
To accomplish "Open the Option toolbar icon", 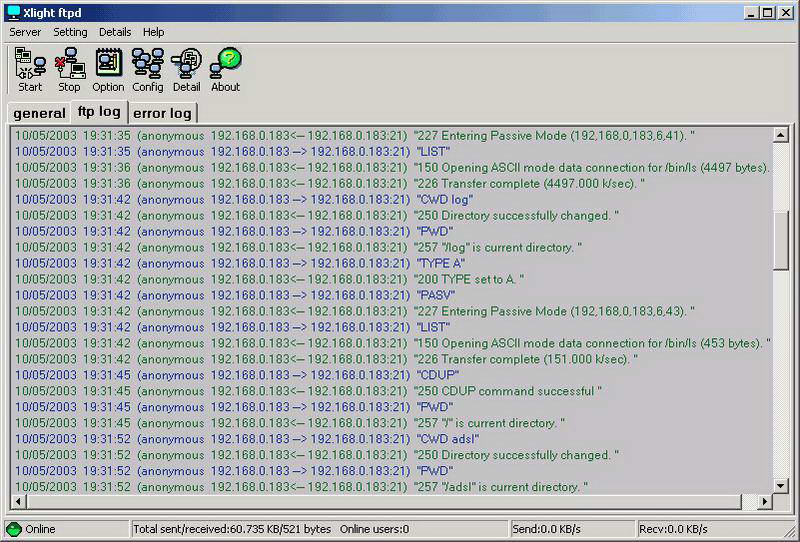I will tap(108, 70).
